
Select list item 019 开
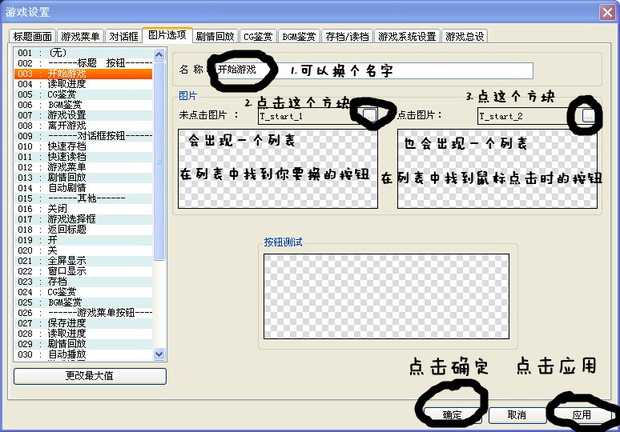(x=83, y=240)
